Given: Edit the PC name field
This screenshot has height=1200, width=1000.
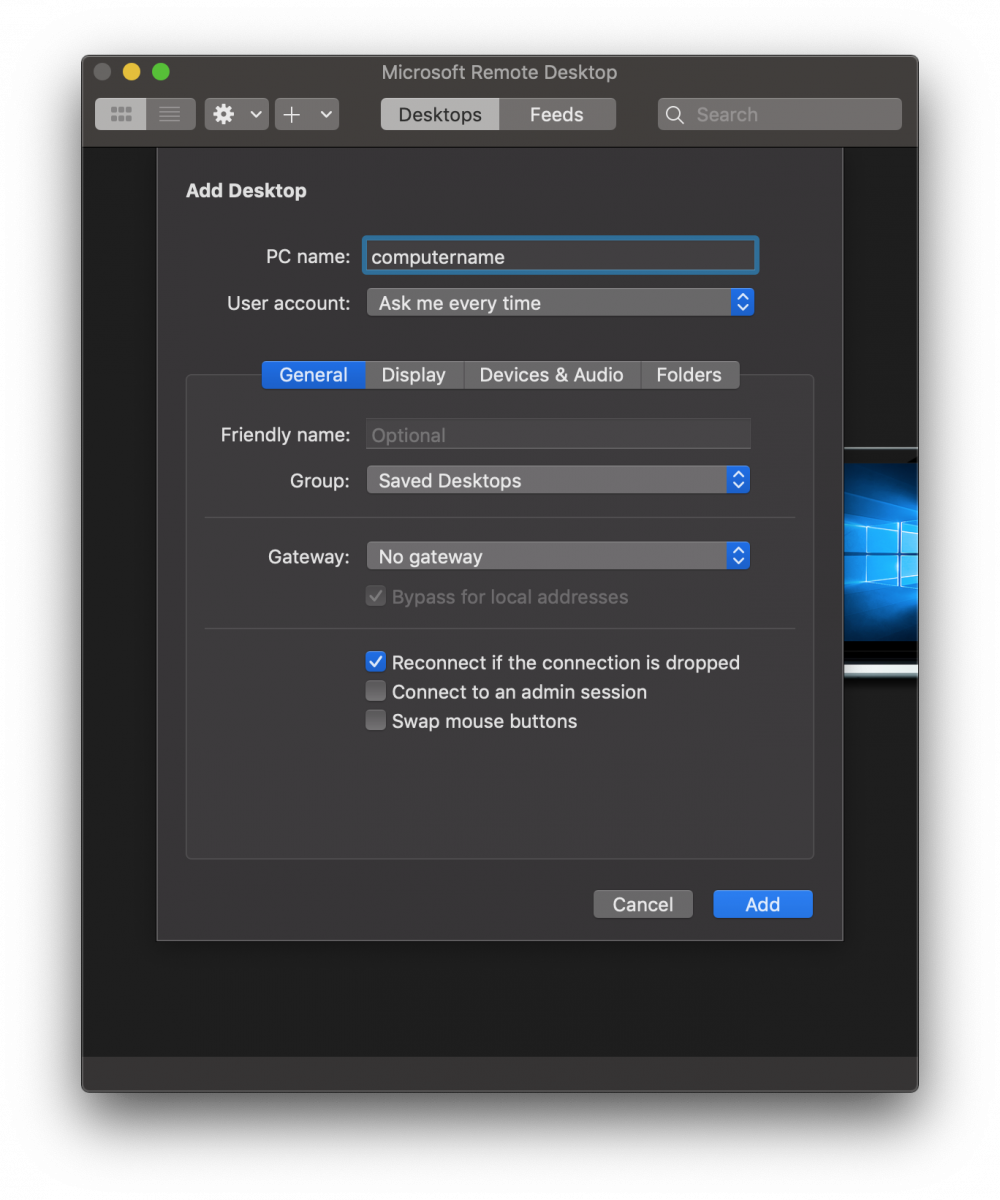Looking at the screenshot, I should 560,256.
